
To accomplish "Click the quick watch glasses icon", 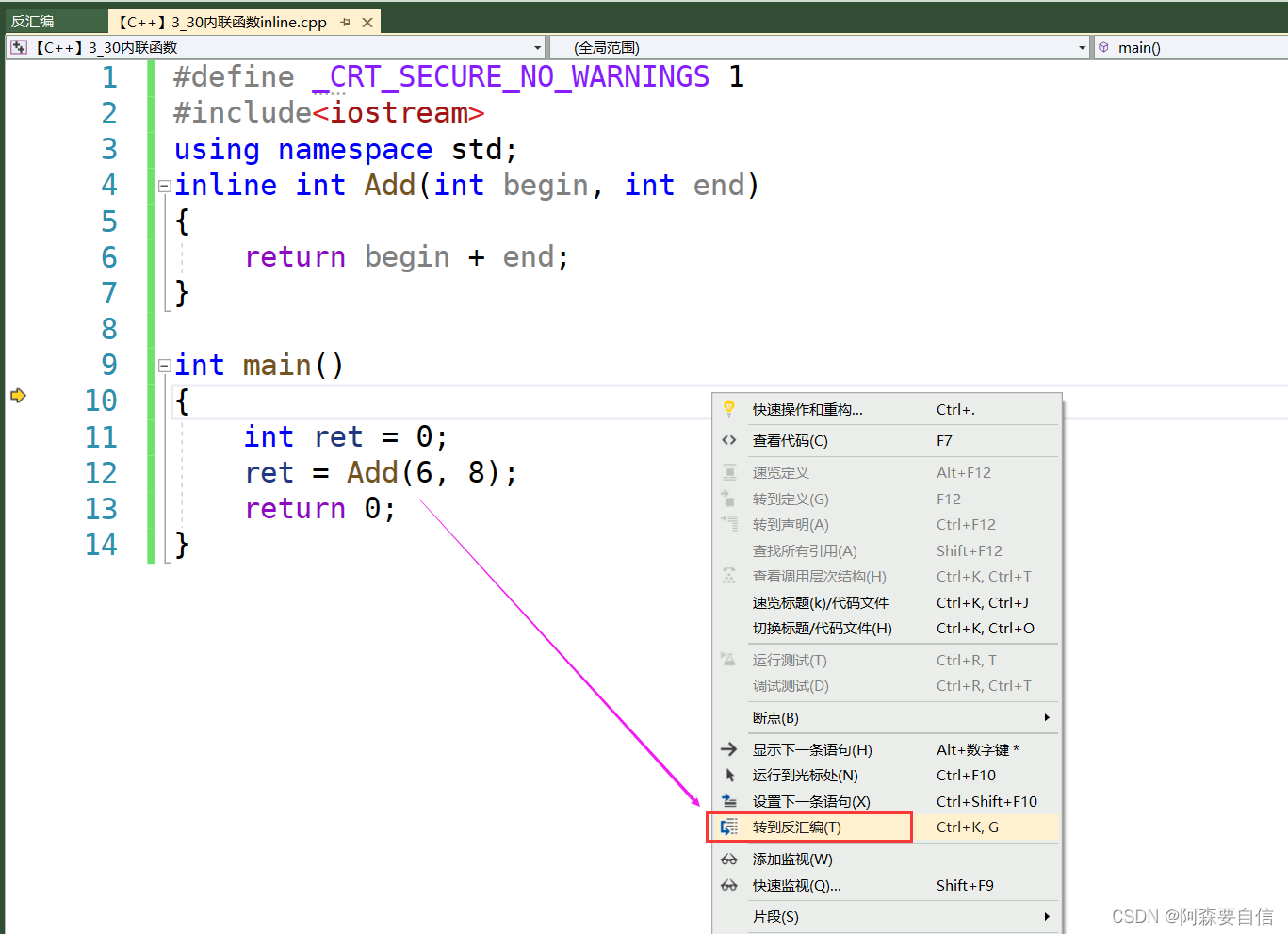I will (x=729, y=885).
